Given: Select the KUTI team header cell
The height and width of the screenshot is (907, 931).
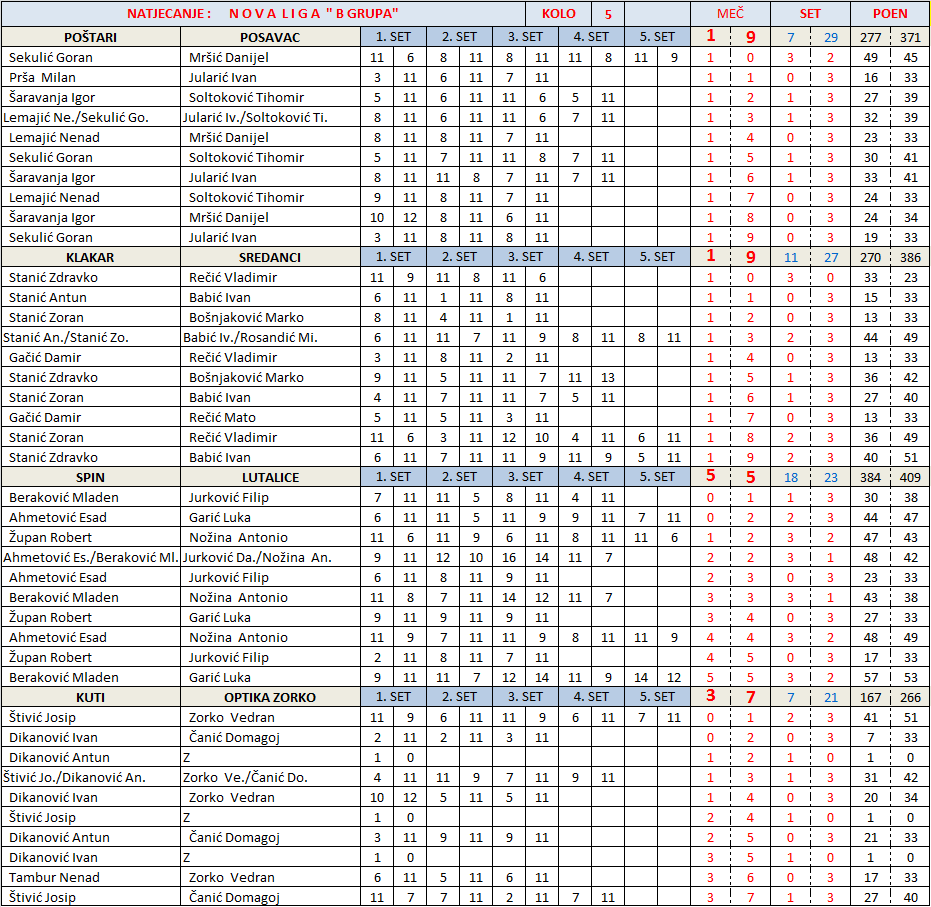Looking at the screenshot, I should tap(90, 697).
